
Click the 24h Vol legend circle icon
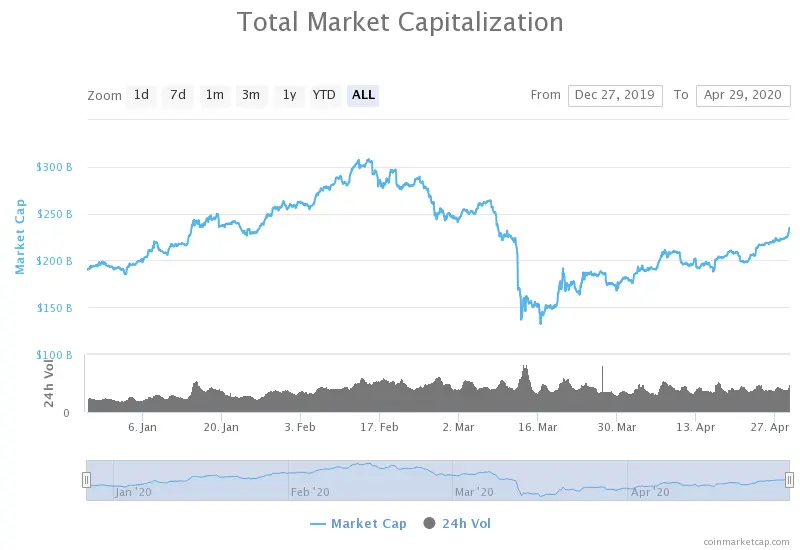coord(430,523)
